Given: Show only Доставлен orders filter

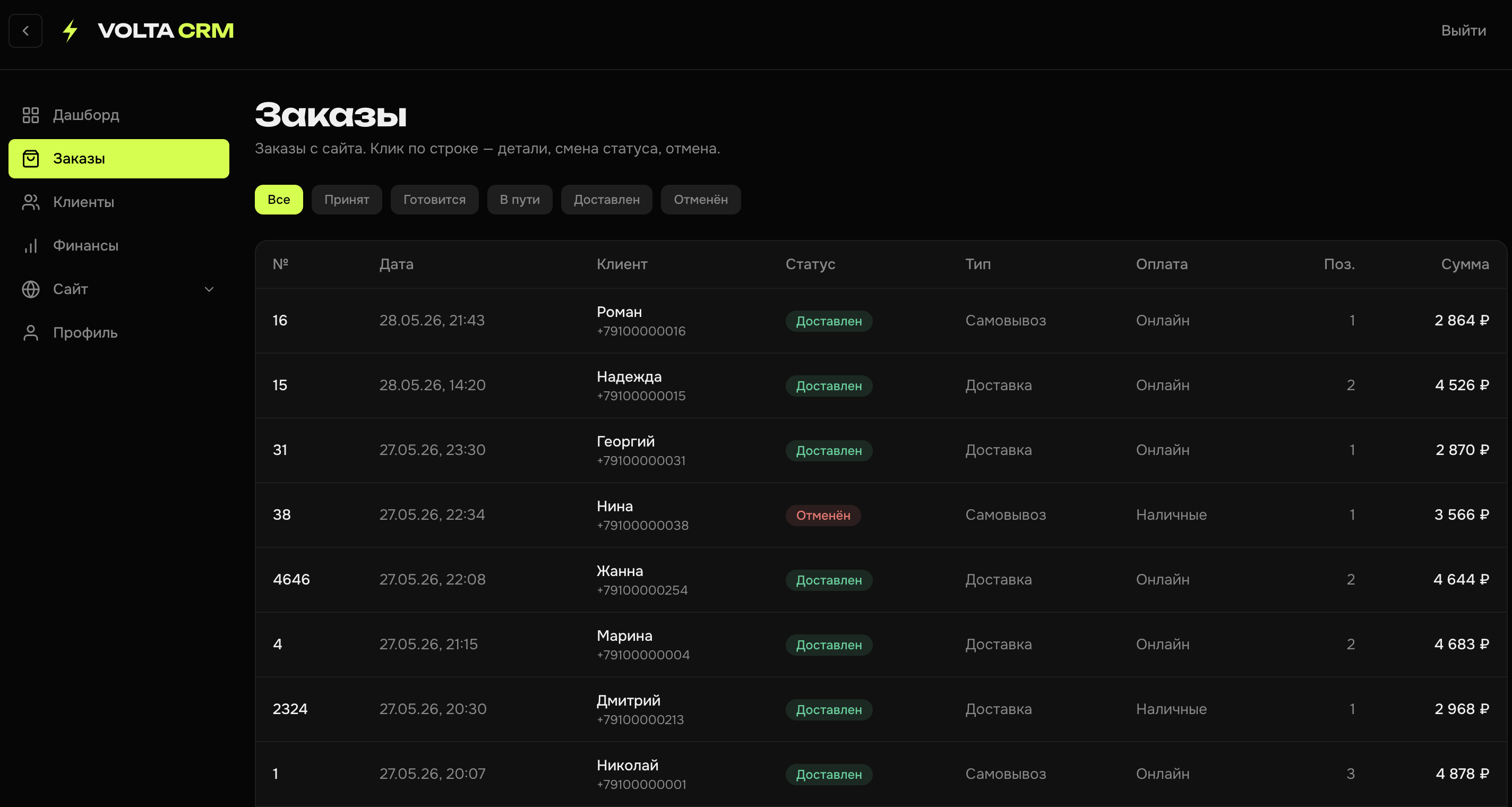Looking at the screenshot, I should [606, 200].
